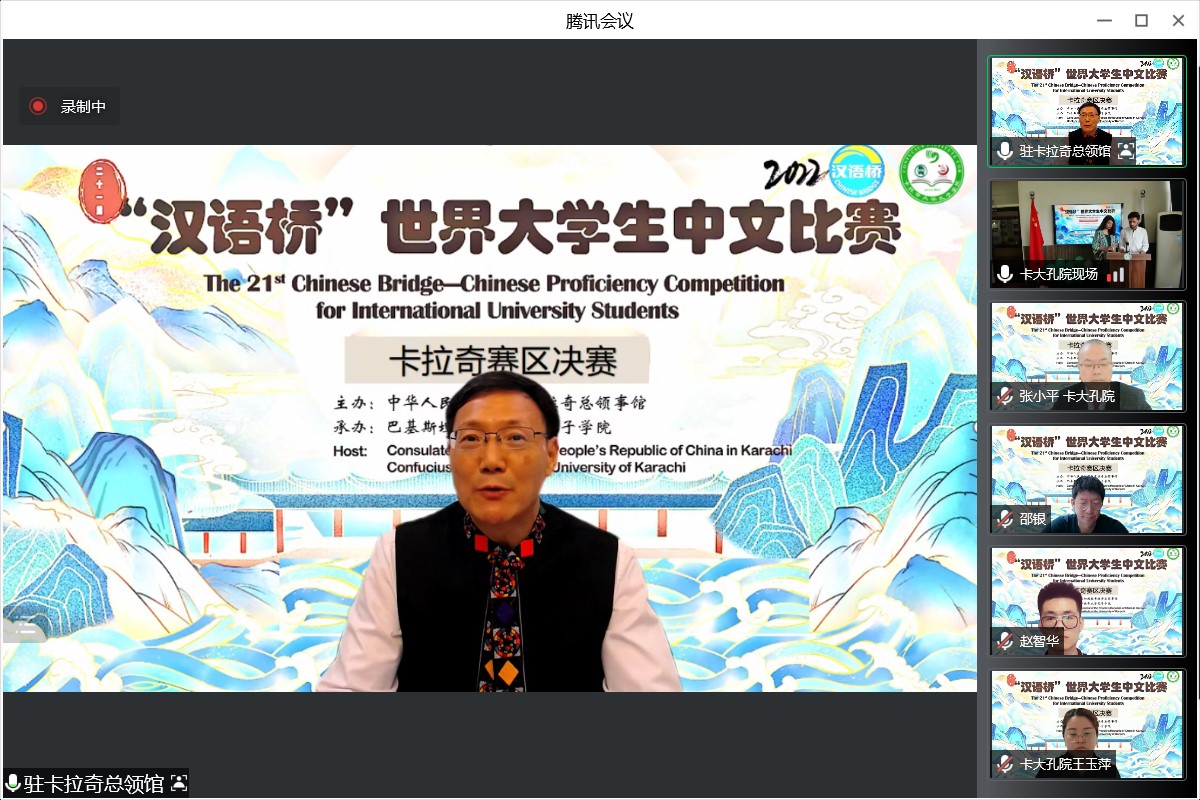Click the name label 卡大孔院现场

click(1059, 274)
